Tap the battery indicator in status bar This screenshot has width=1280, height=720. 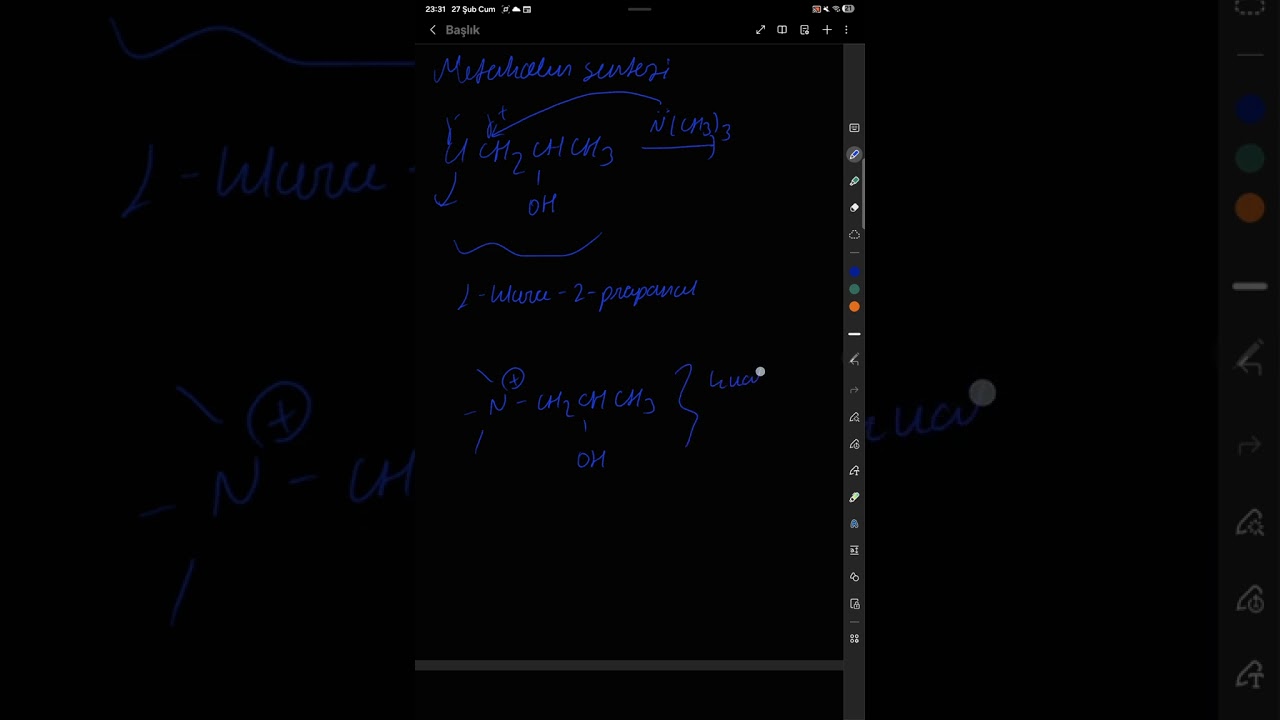[x=848, y=9]
